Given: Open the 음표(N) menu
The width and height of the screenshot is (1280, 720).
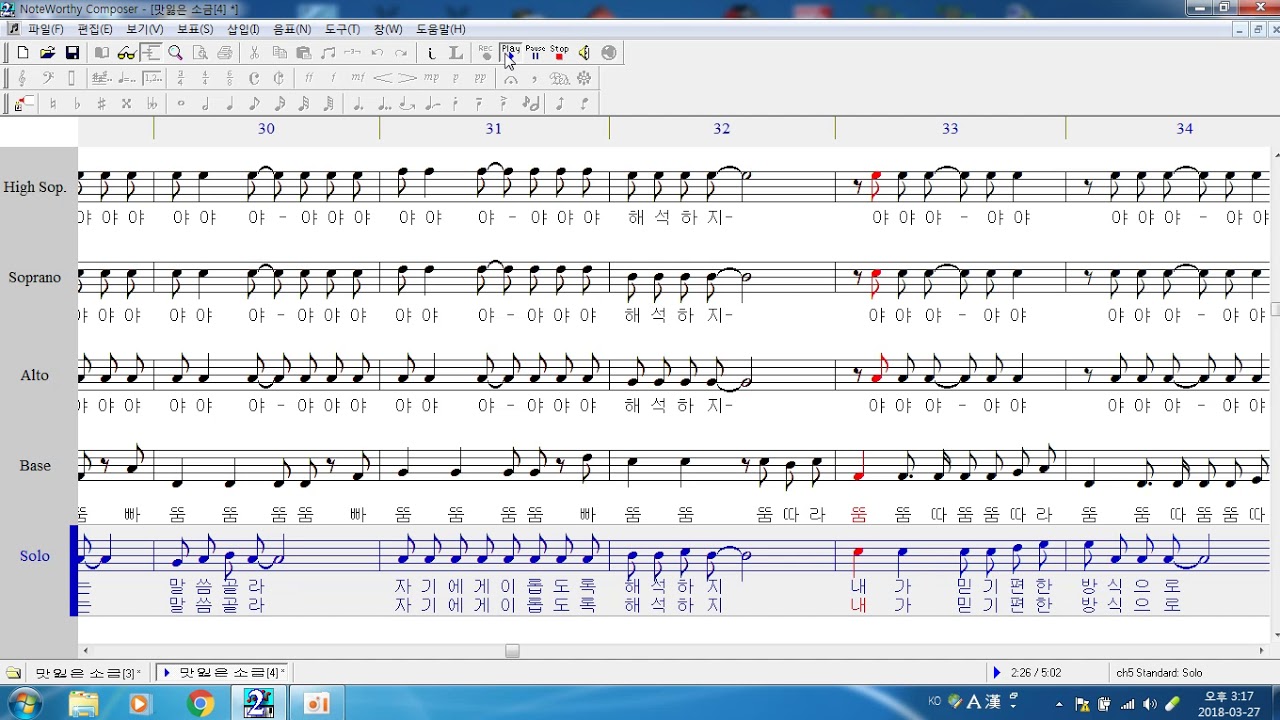Looking at the screenshot, I should [292, 29].
